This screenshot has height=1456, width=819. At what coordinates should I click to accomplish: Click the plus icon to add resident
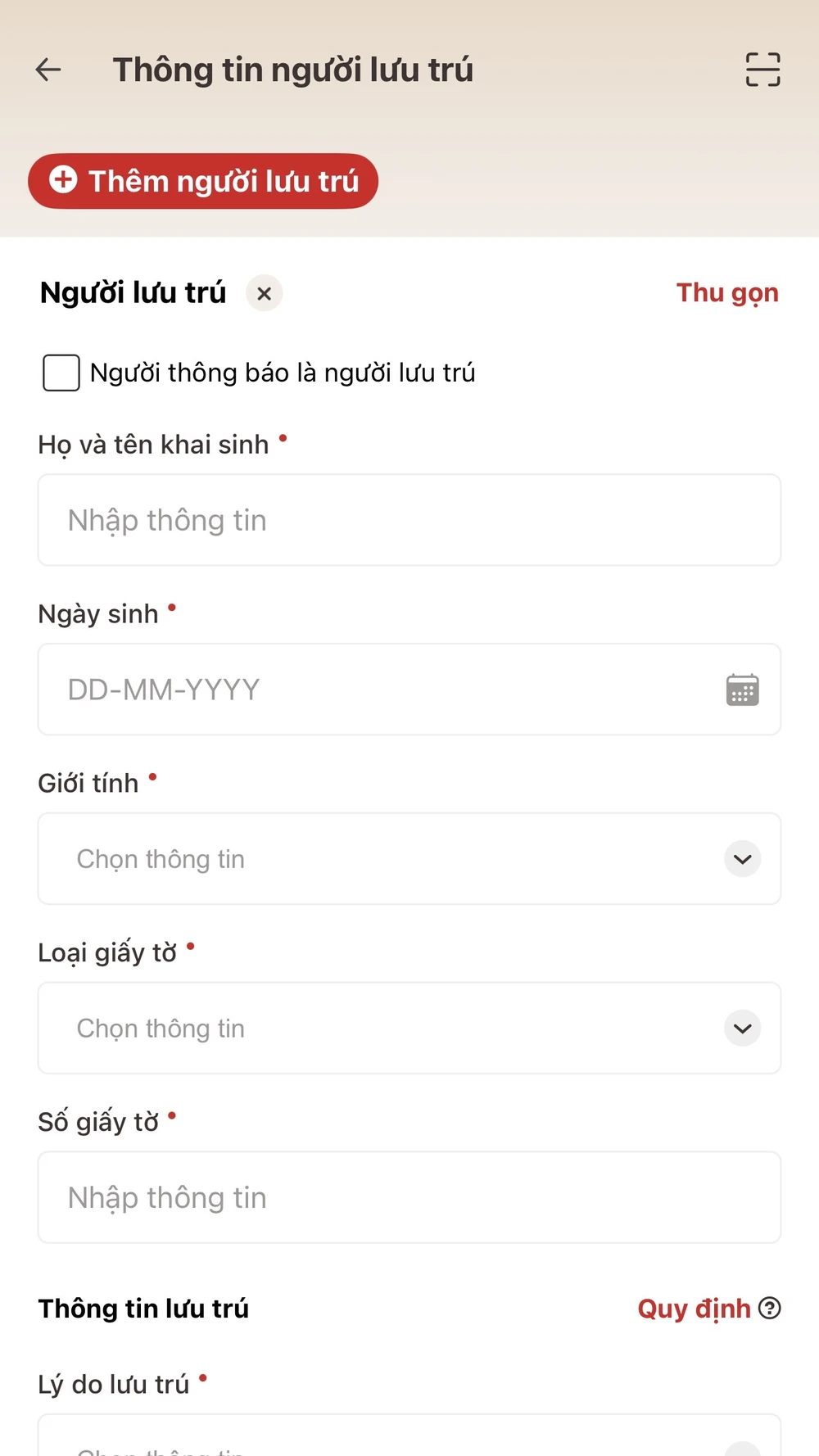[x=63, y=179]
